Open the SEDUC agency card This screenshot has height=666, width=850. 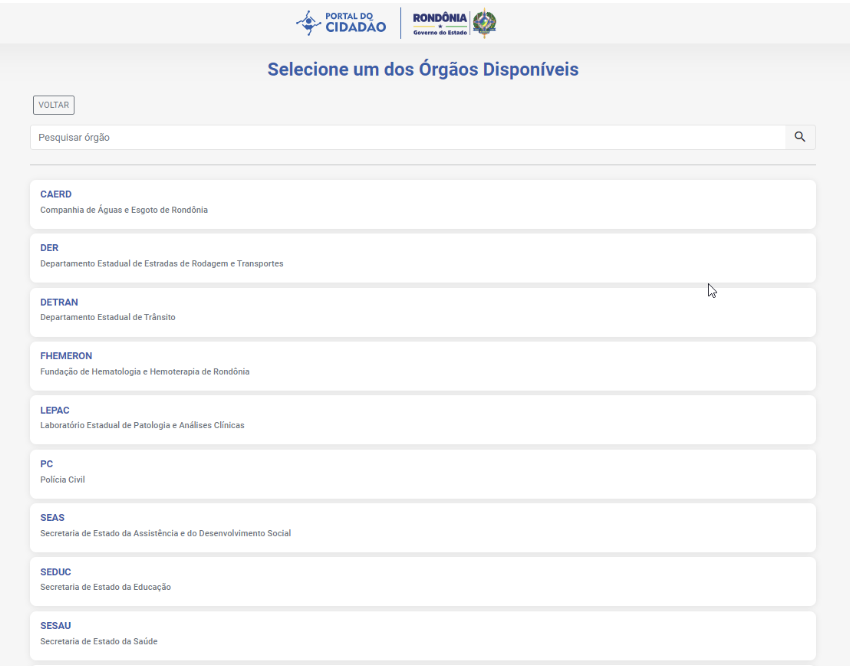[423, 581]
